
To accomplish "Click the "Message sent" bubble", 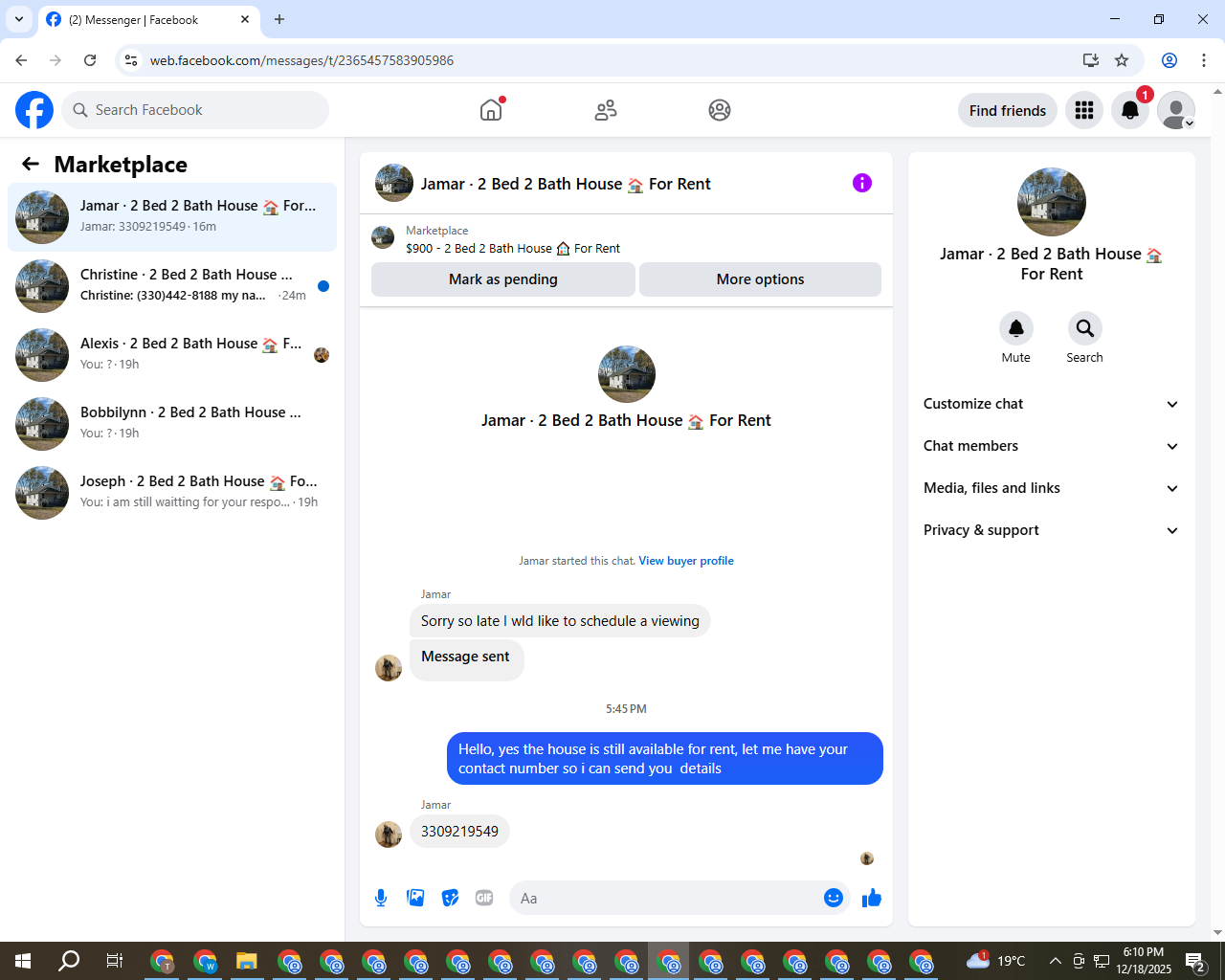I will click(466, 659).
